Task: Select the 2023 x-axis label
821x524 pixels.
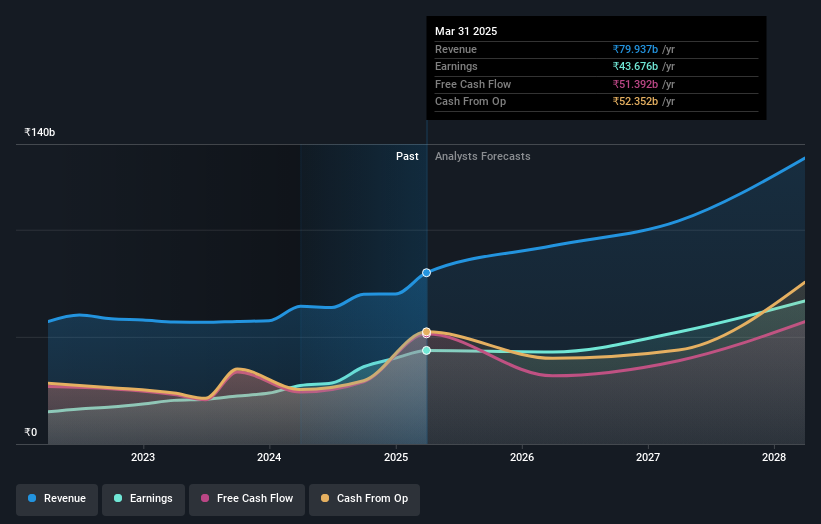Action: click(143, 457)
